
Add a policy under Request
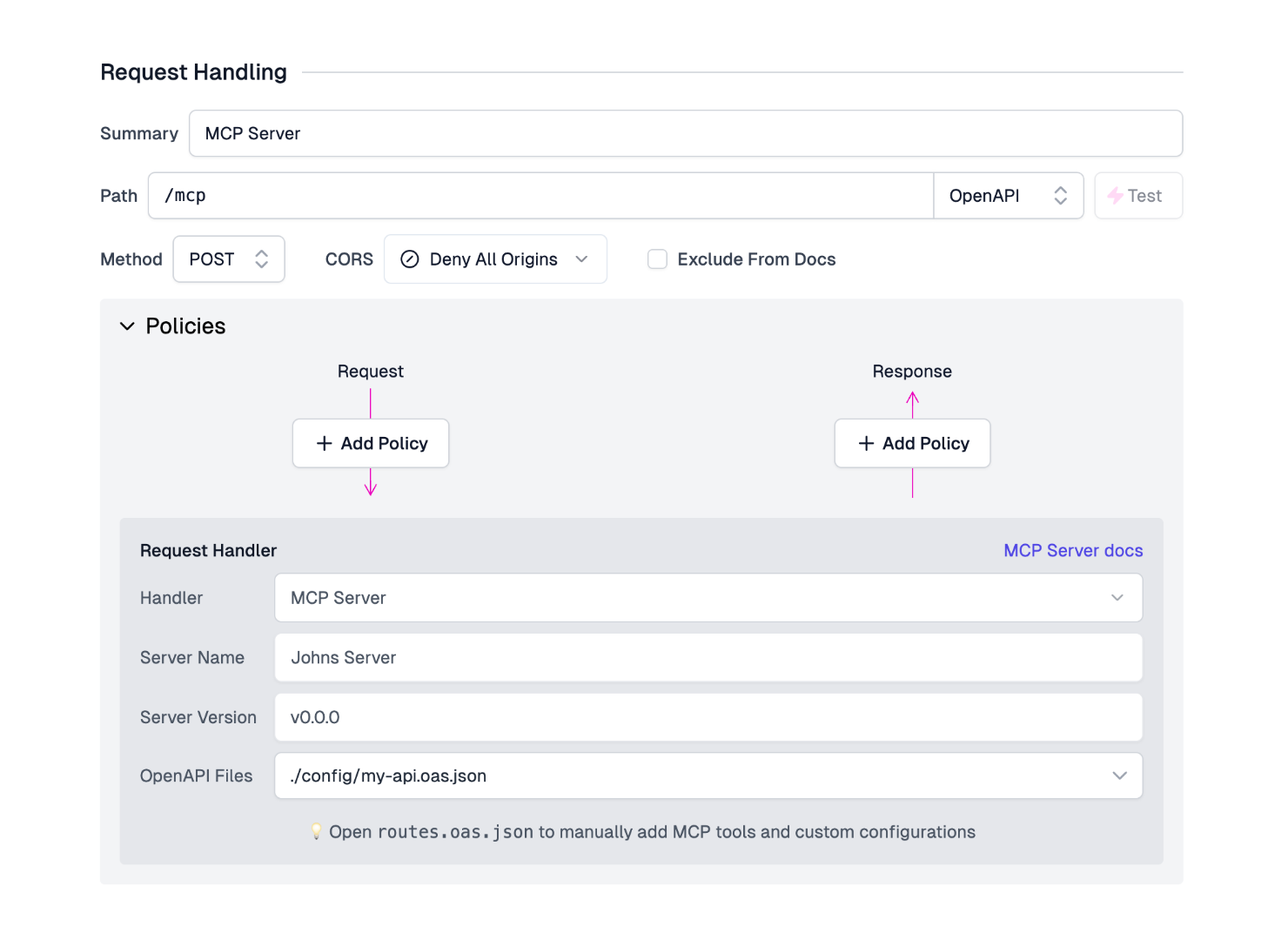point(371,443)
